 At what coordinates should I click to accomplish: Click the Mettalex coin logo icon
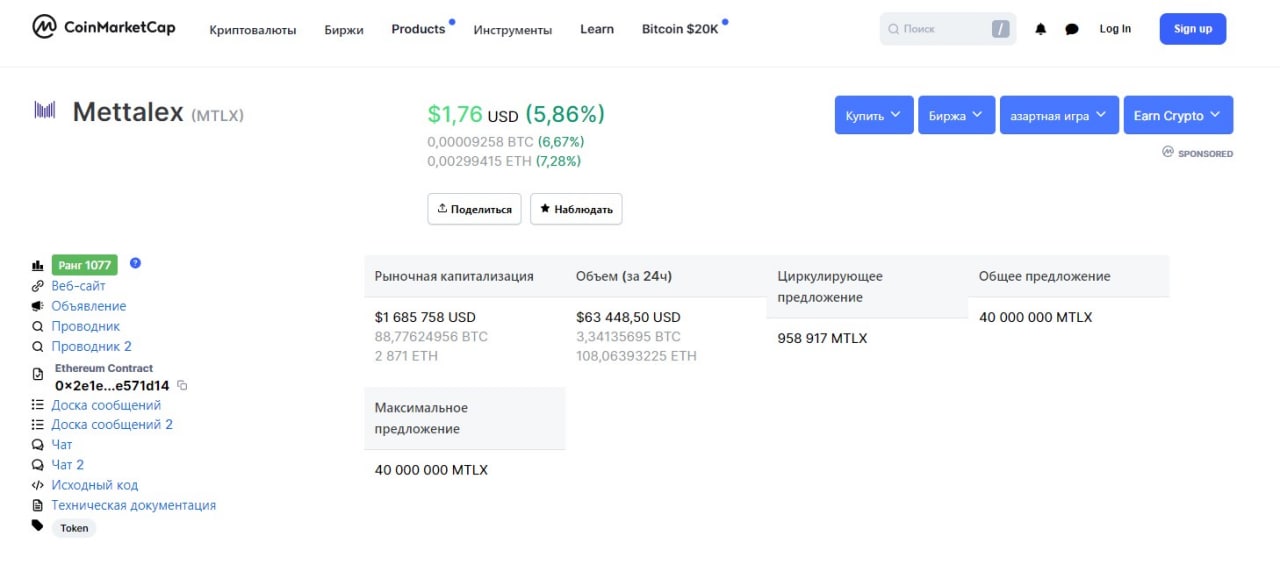pyautogui.click(x=45, y=110)
